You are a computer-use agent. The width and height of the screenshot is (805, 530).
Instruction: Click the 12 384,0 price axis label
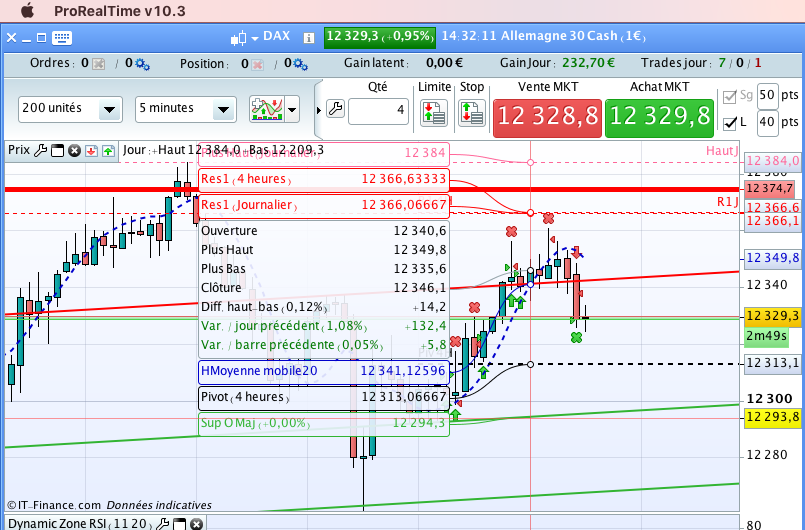[773, 161]
